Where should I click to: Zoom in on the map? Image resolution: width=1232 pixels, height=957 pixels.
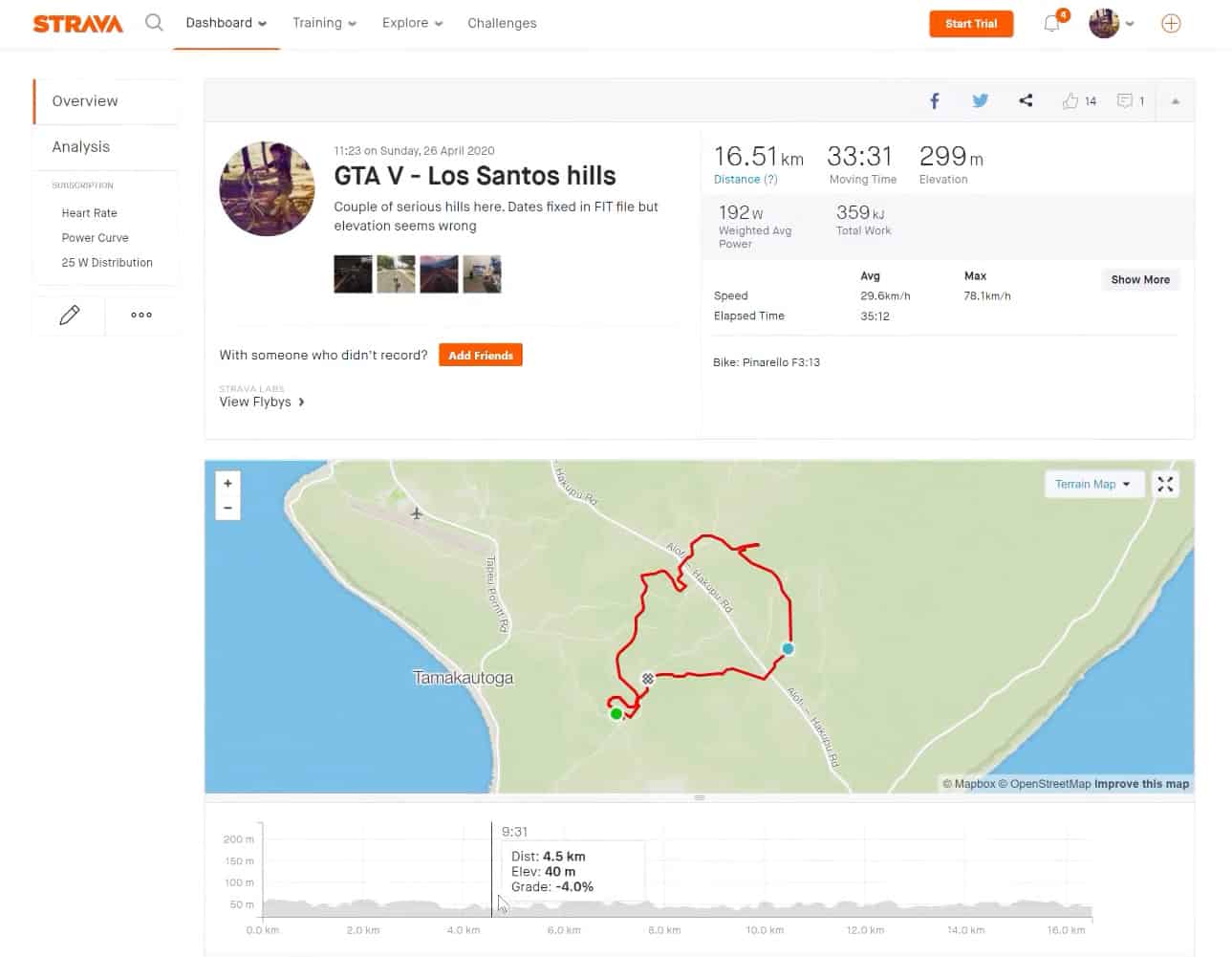[227, 484]
